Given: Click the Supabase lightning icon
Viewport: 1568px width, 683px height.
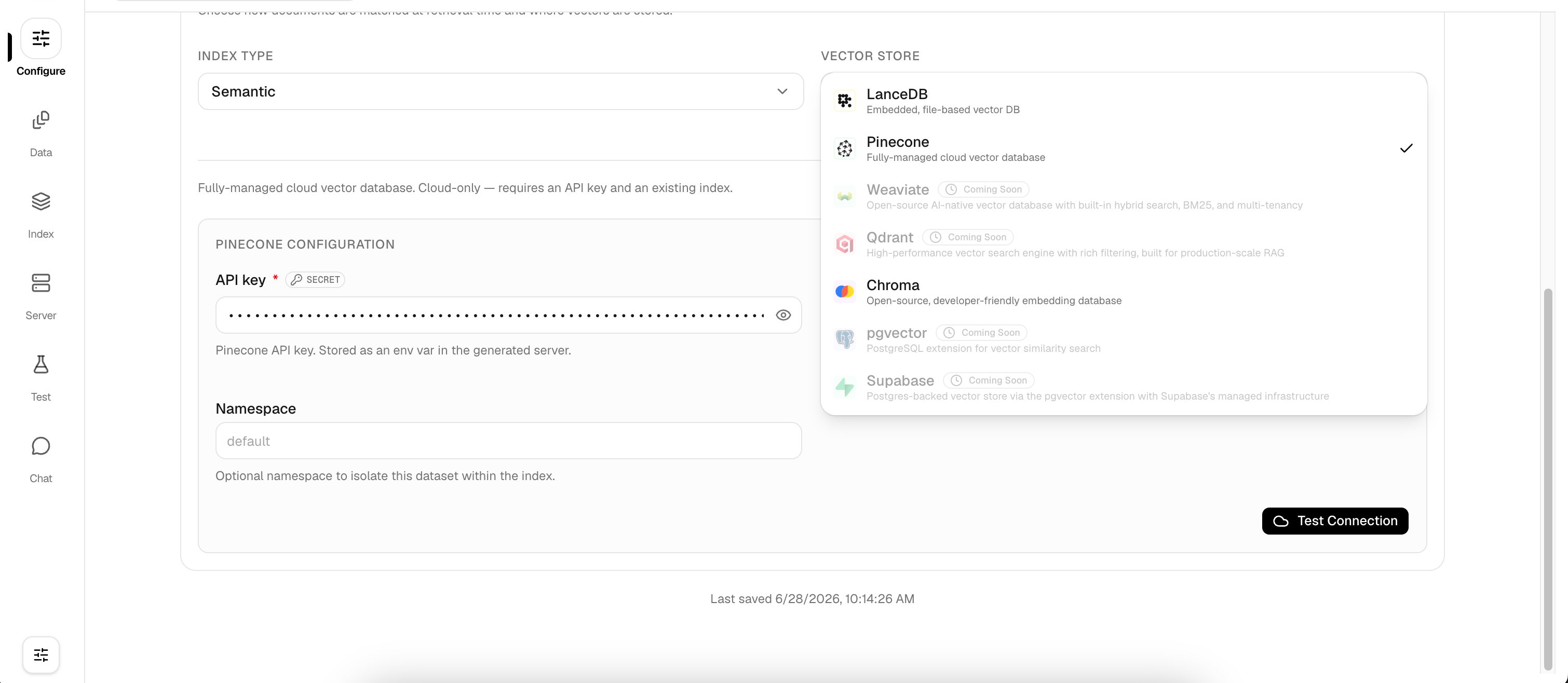Looking at the screenshot, I should click(844, 387).
